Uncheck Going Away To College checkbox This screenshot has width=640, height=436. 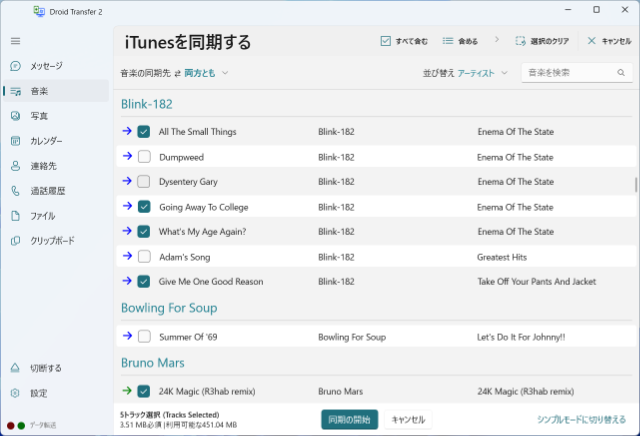pyautogui.click(x=144, y=207)
